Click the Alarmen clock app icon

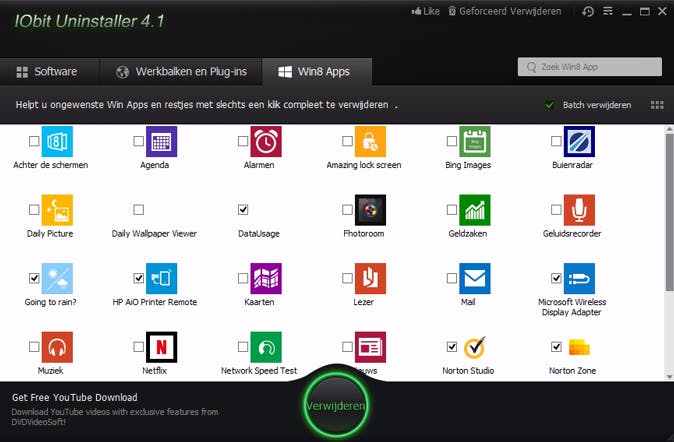tap(266, 141)
